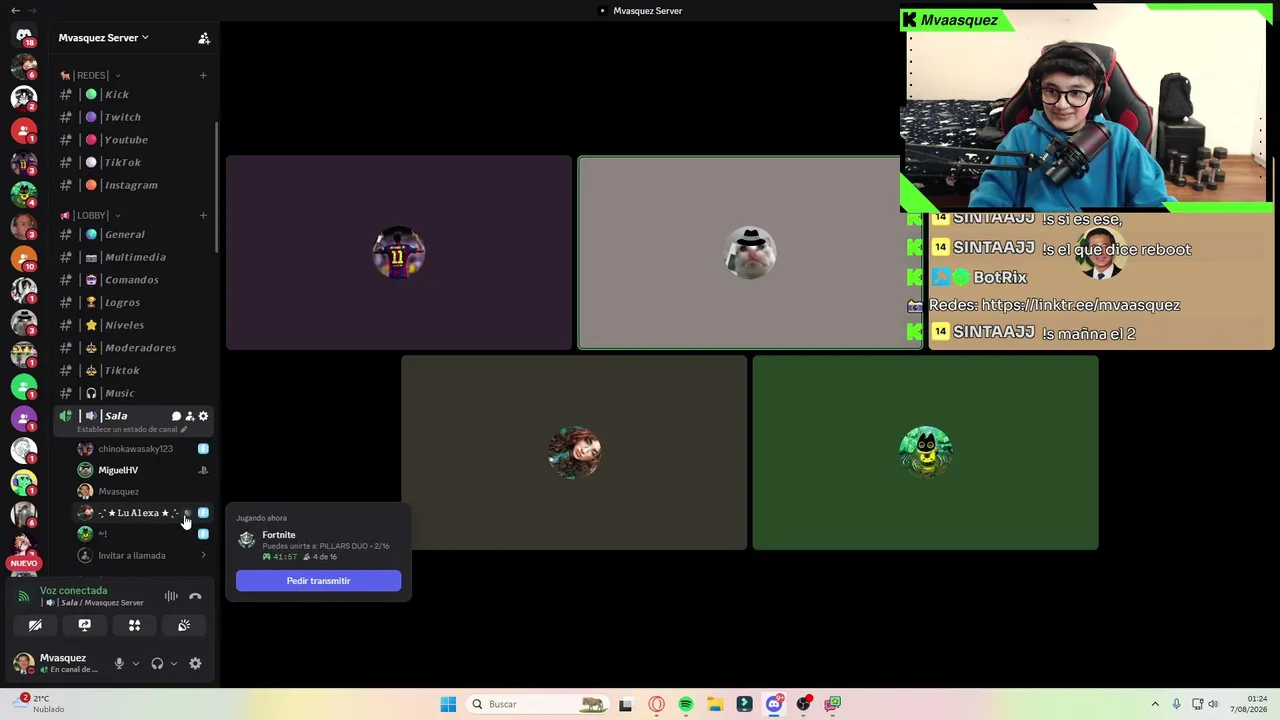This screenshot has height=720, width=1280.
Task: Open the taskbar weather widget
Action: coord(38,704)
